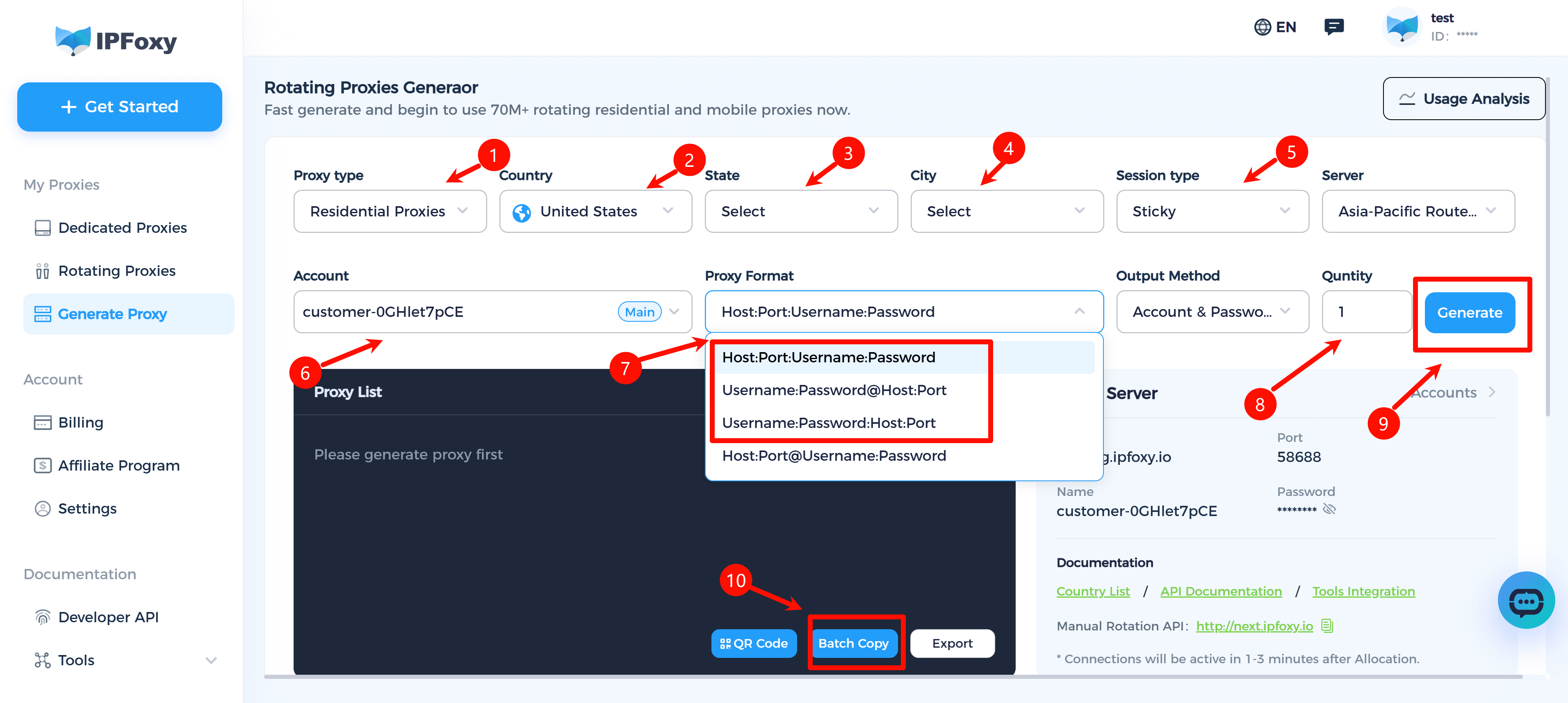This screenshot has height=703, width=1568.
Task: Go to Rotating Proxies page
Action: pos(117,271)
